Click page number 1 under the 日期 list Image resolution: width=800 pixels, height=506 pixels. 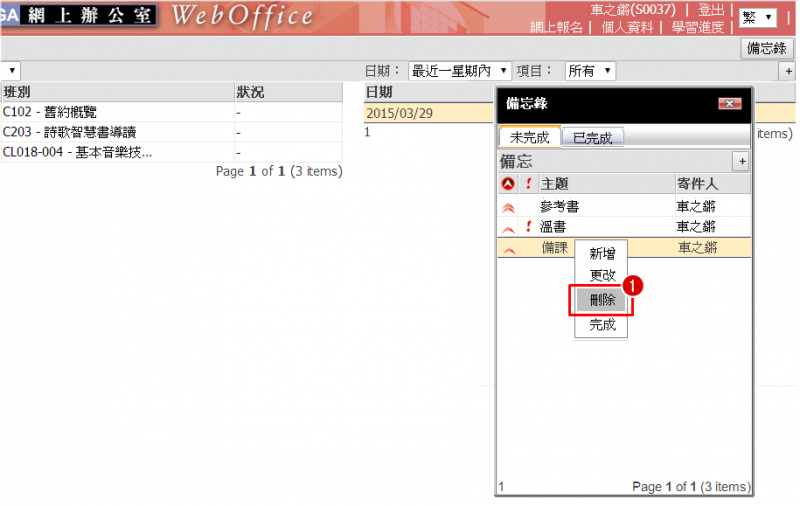(x=367, y=132)
